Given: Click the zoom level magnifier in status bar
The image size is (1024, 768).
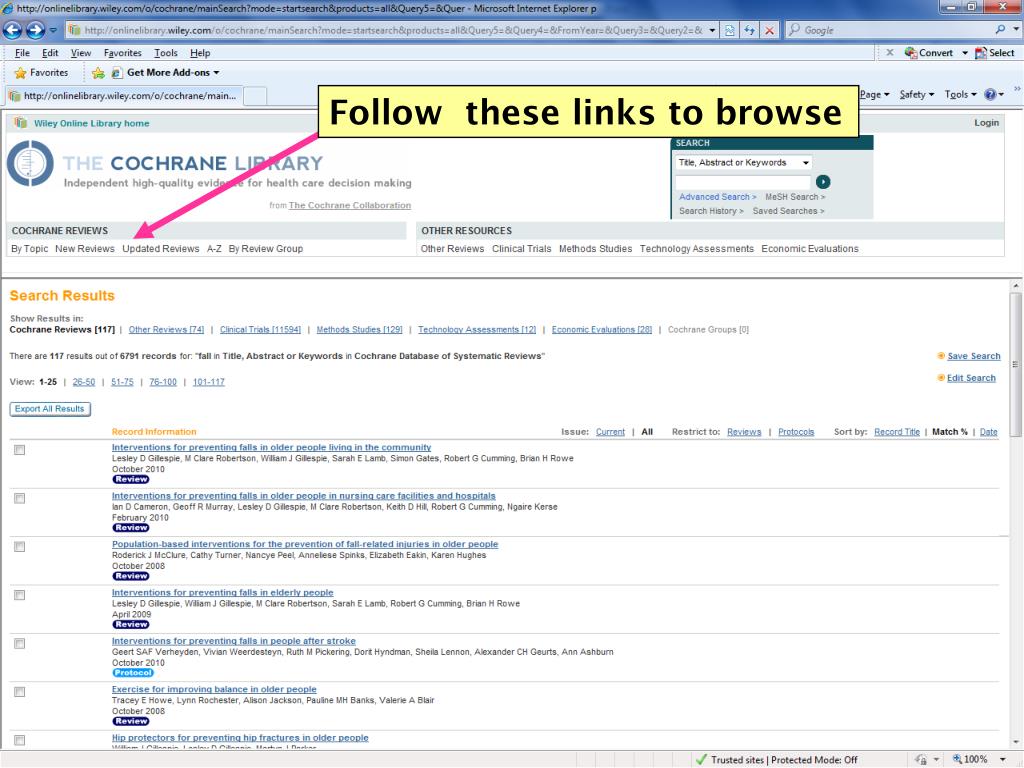Looking at the screenshot, I should pos(957,759).
